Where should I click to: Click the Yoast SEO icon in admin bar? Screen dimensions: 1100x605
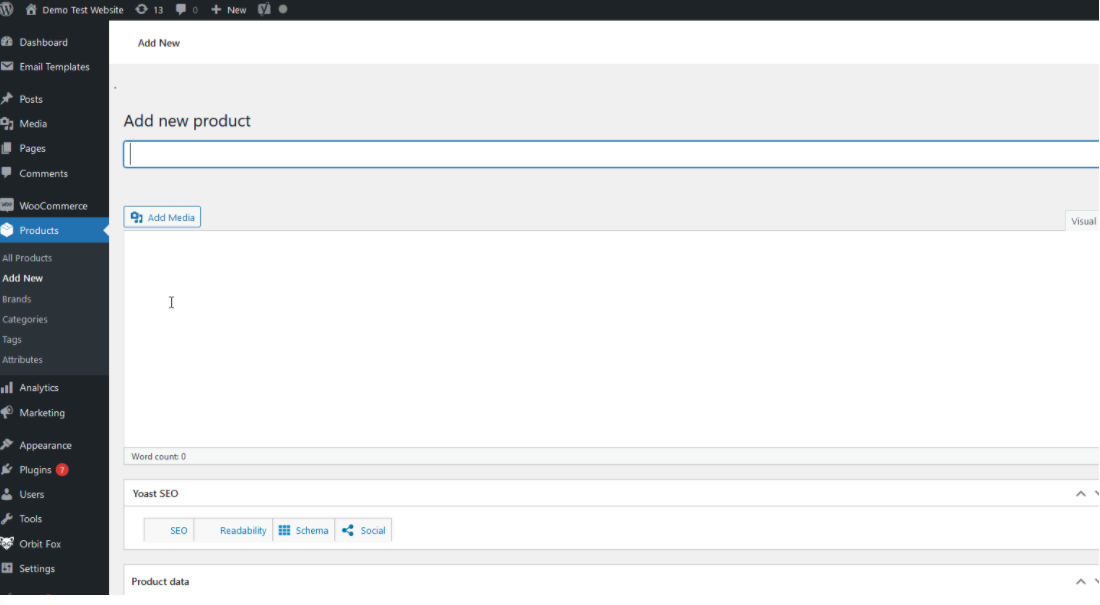coord(264,9)
